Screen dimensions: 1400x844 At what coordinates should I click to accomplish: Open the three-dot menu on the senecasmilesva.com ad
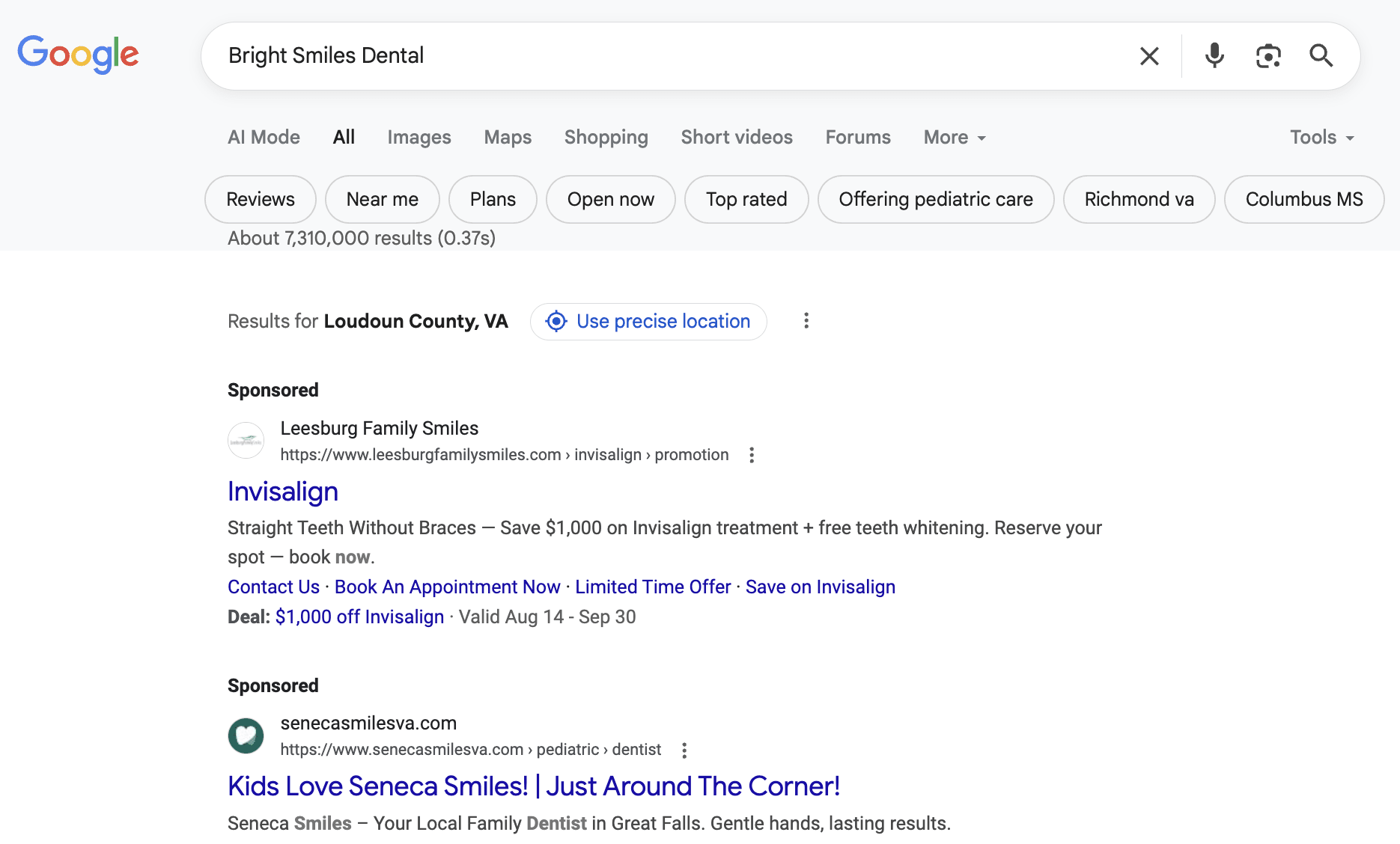click(684, 750)
